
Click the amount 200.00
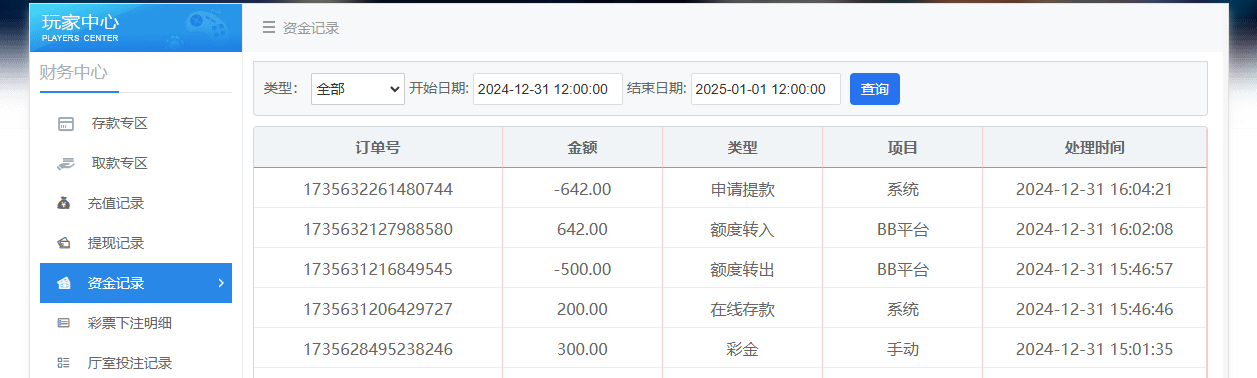tap(582, 309)
